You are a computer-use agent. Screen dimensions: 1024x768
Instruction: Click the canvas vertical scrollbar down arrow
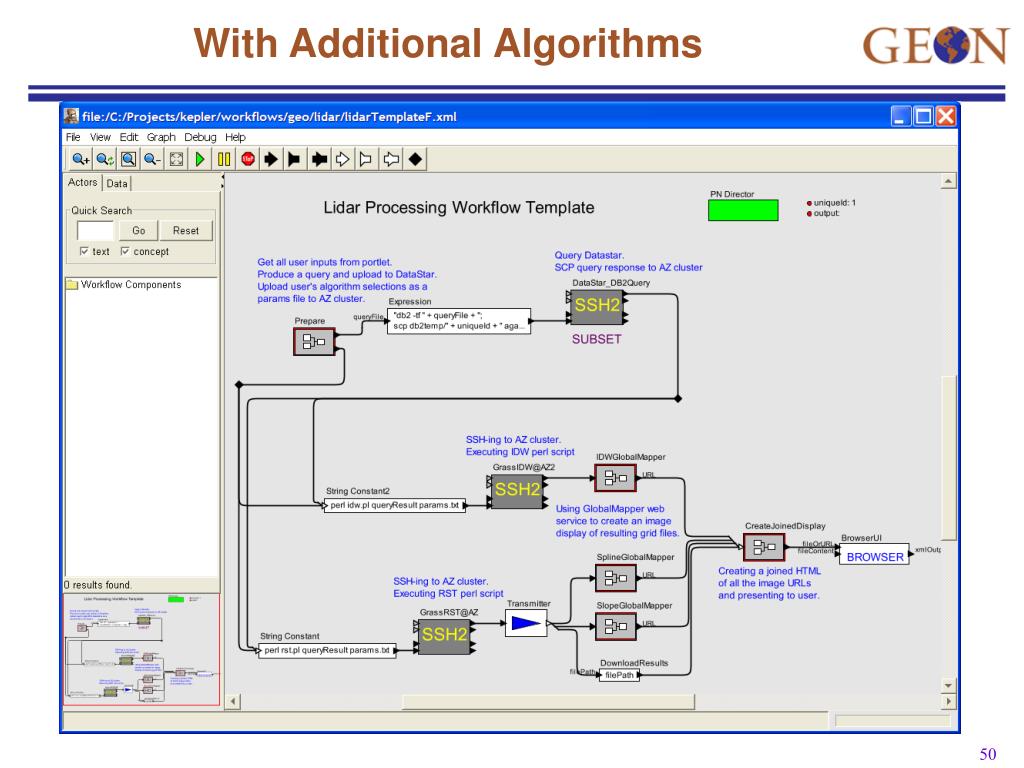pos(948,686)
